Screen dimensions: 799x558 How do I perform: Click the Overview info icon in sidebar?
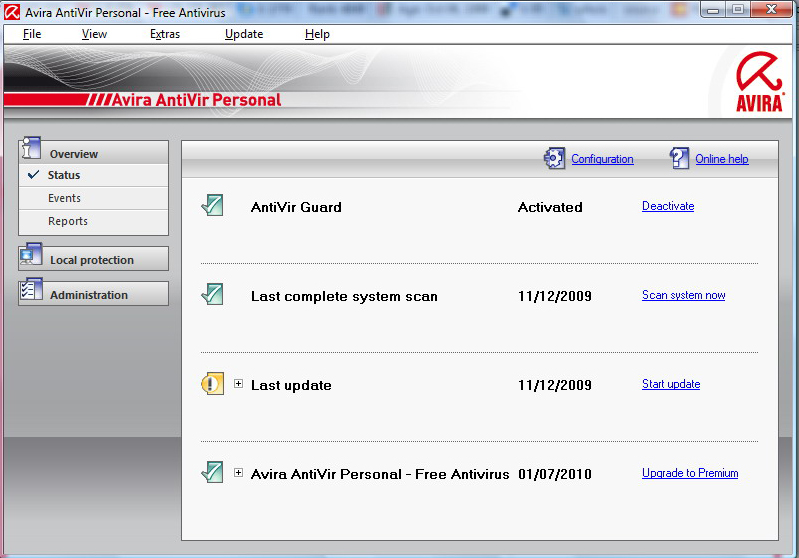[31, 149]
